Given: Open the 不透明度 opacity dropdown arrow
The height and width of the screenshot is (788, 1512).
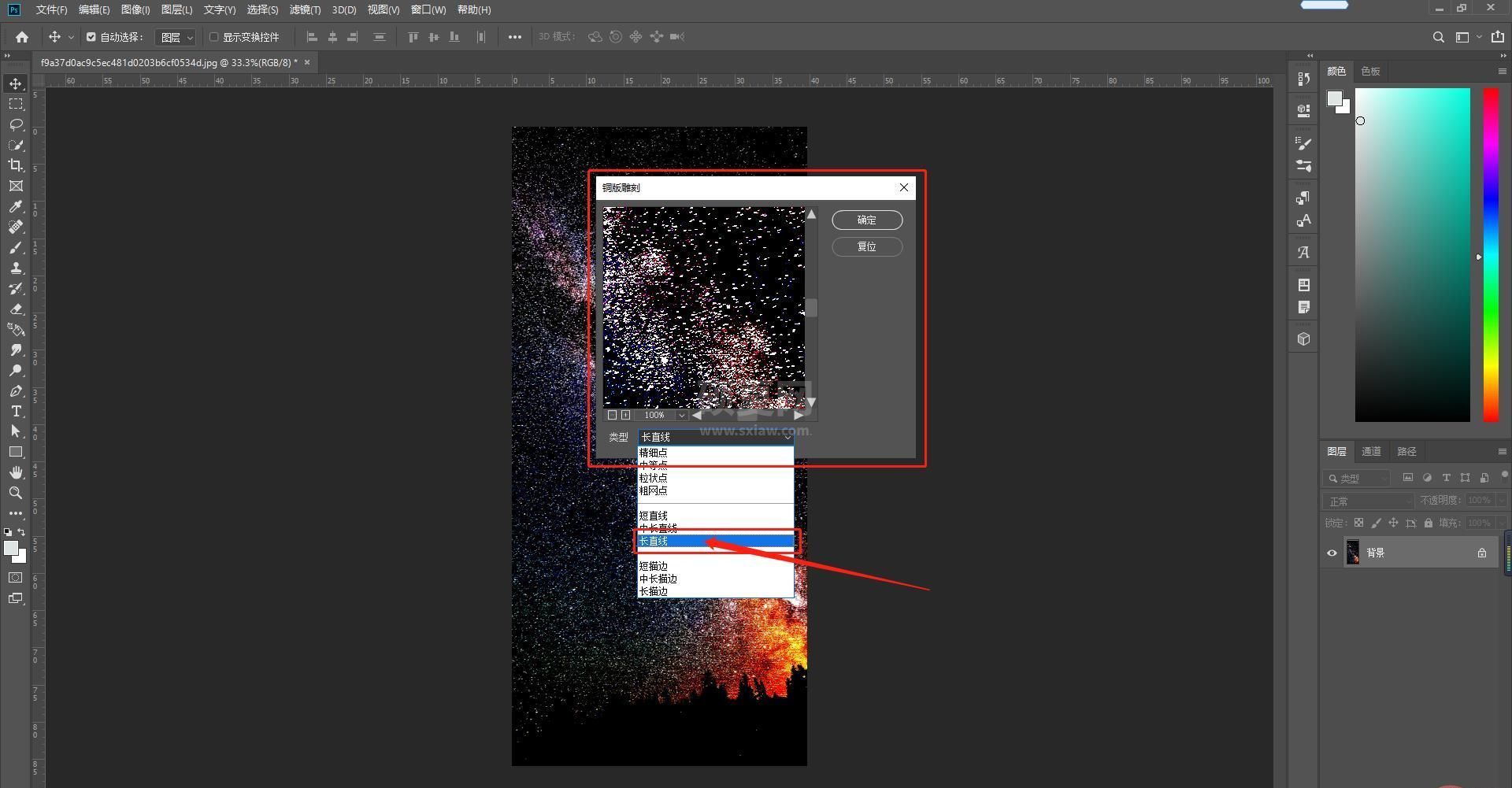Looking at the screenshot, I should (1501, 501).
